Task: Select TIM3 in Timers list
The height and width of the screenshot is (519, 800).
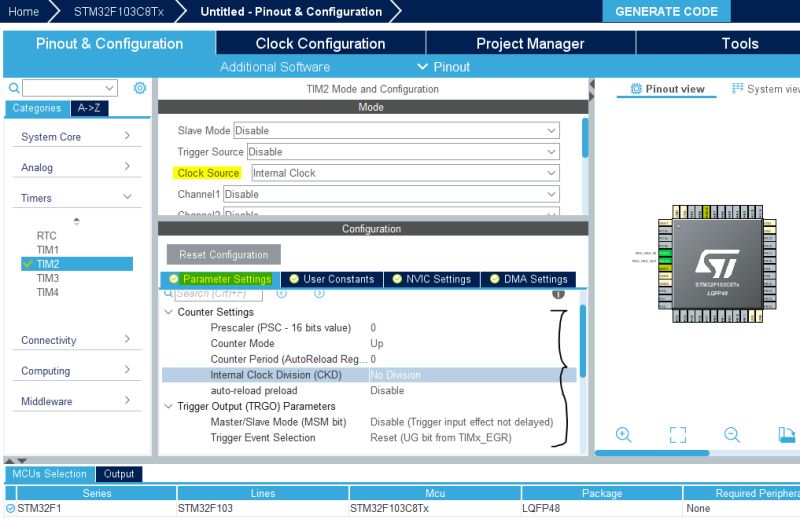Action: pos(47,278)
